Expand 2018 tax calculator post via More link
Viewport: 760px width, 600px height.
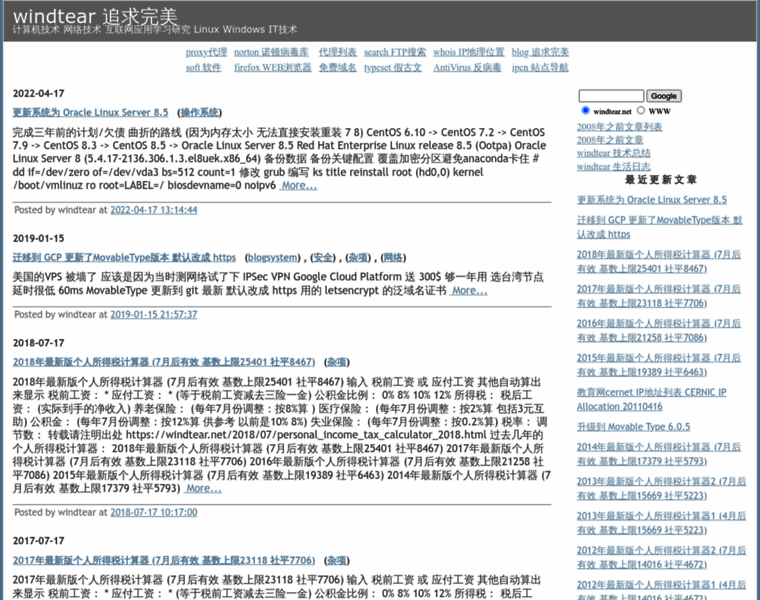point(203,488)
